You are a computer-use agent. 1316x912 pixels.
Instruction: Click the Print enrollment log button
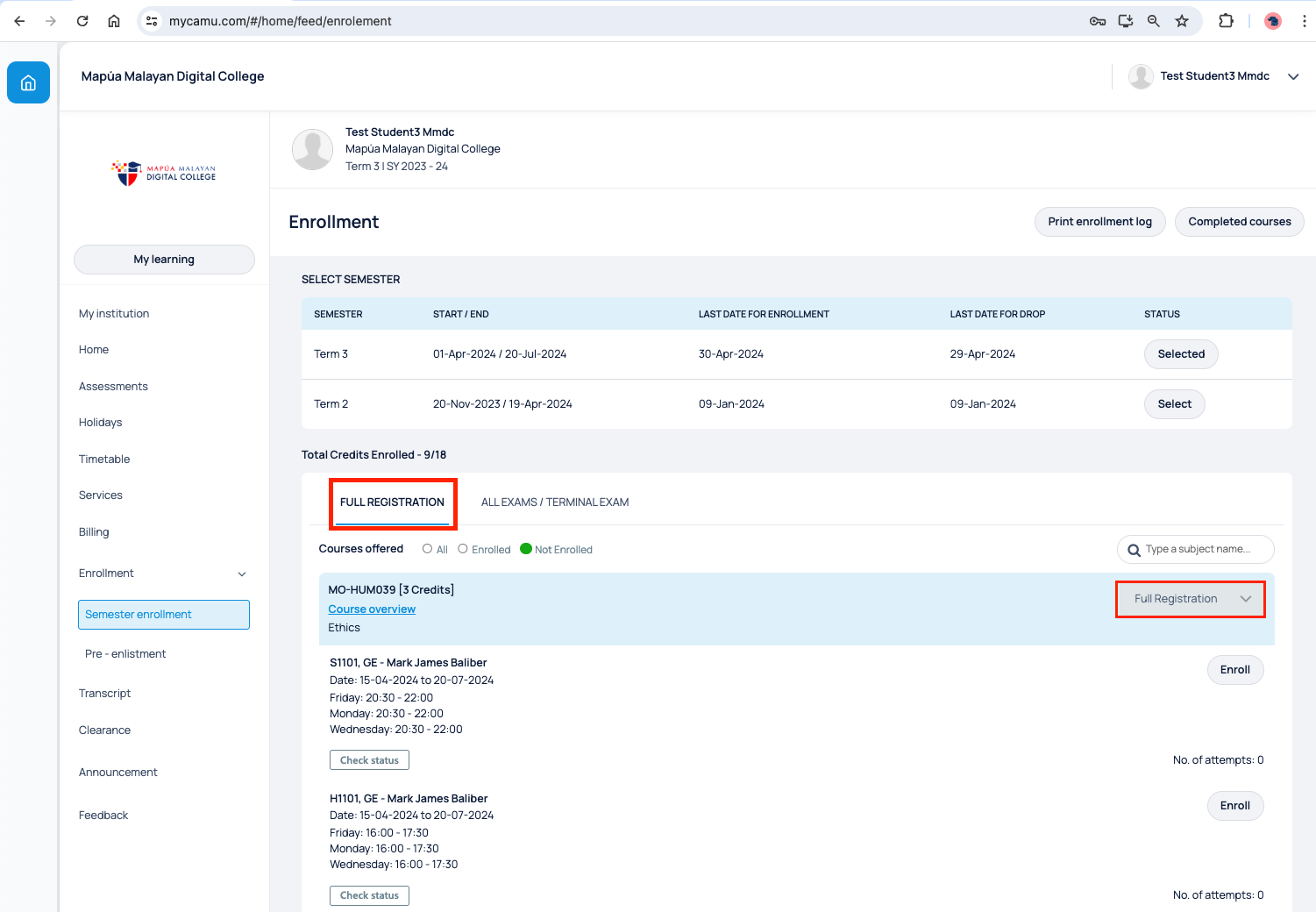click(x=1099, y=222)
